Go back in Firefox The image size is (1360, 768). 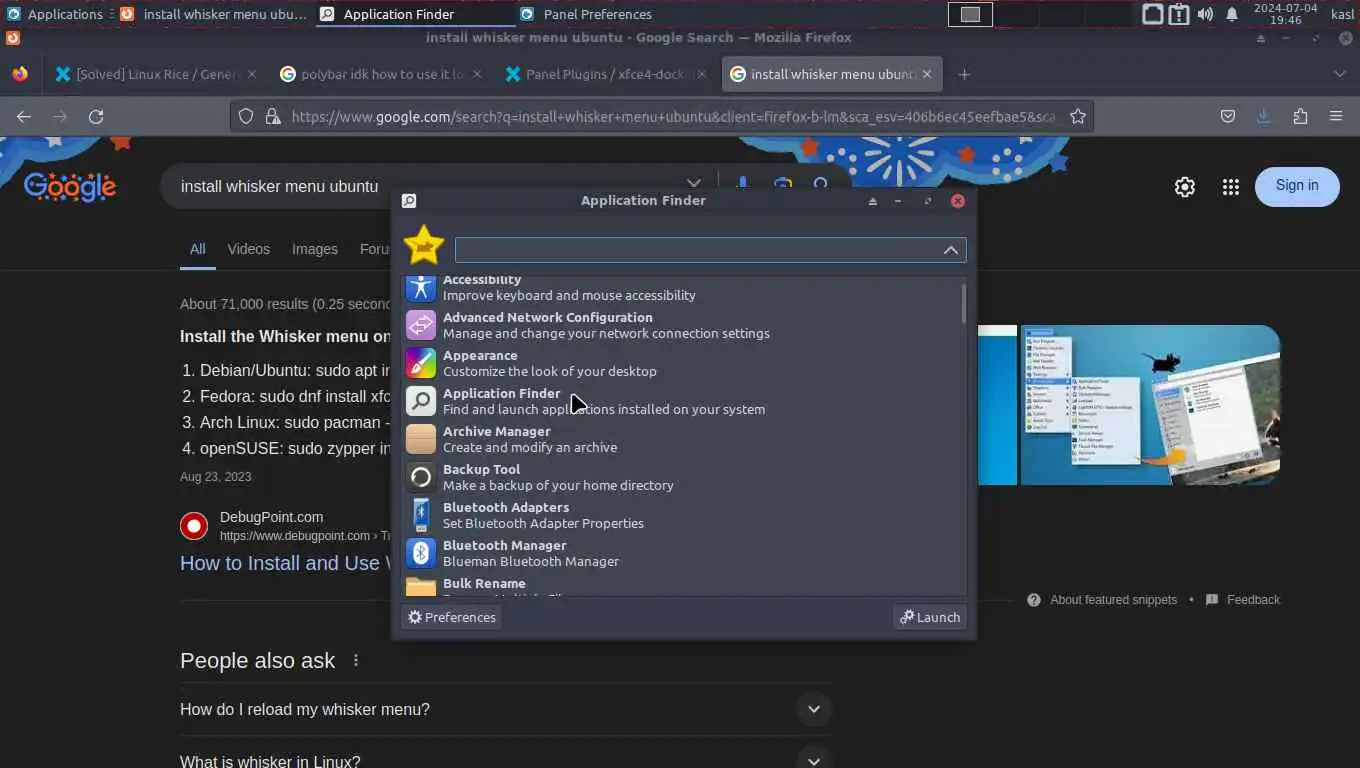point(24,117)
